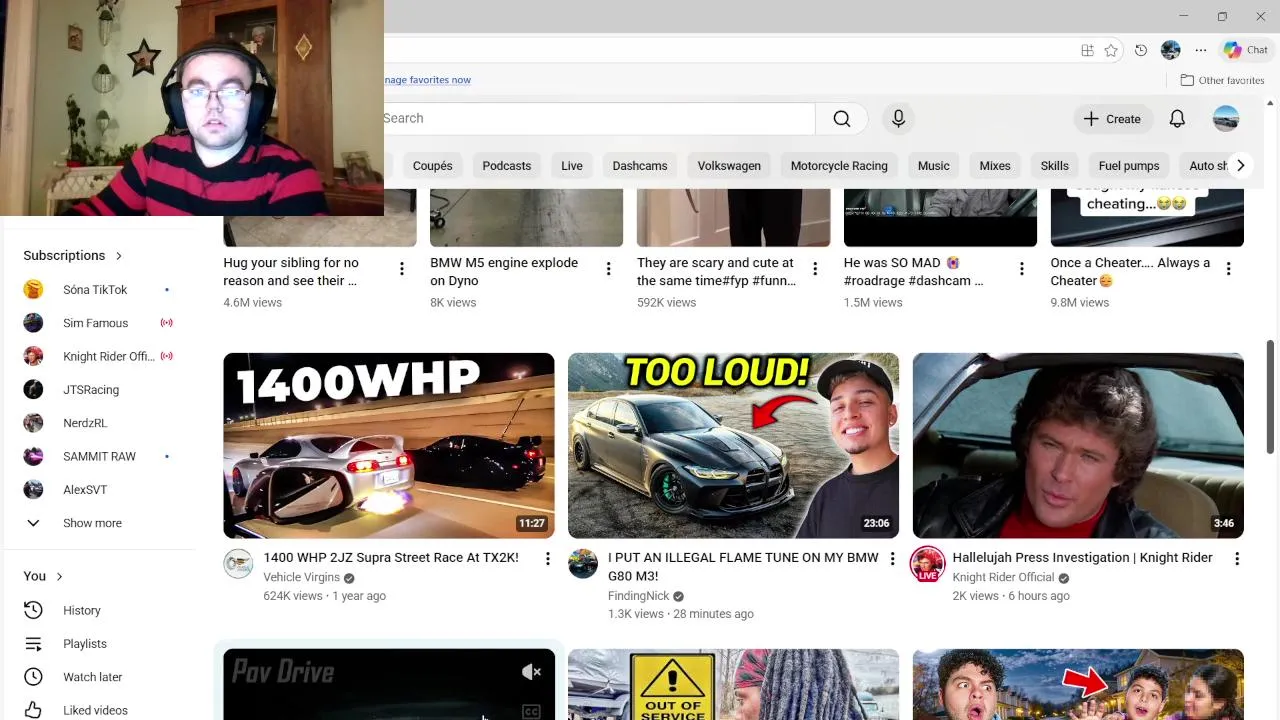Viewport: 1280px width, 720px height.
Task: Select the Motorcycle Racing filter chip
Action: pyautogui.click(x=839, y=166)
